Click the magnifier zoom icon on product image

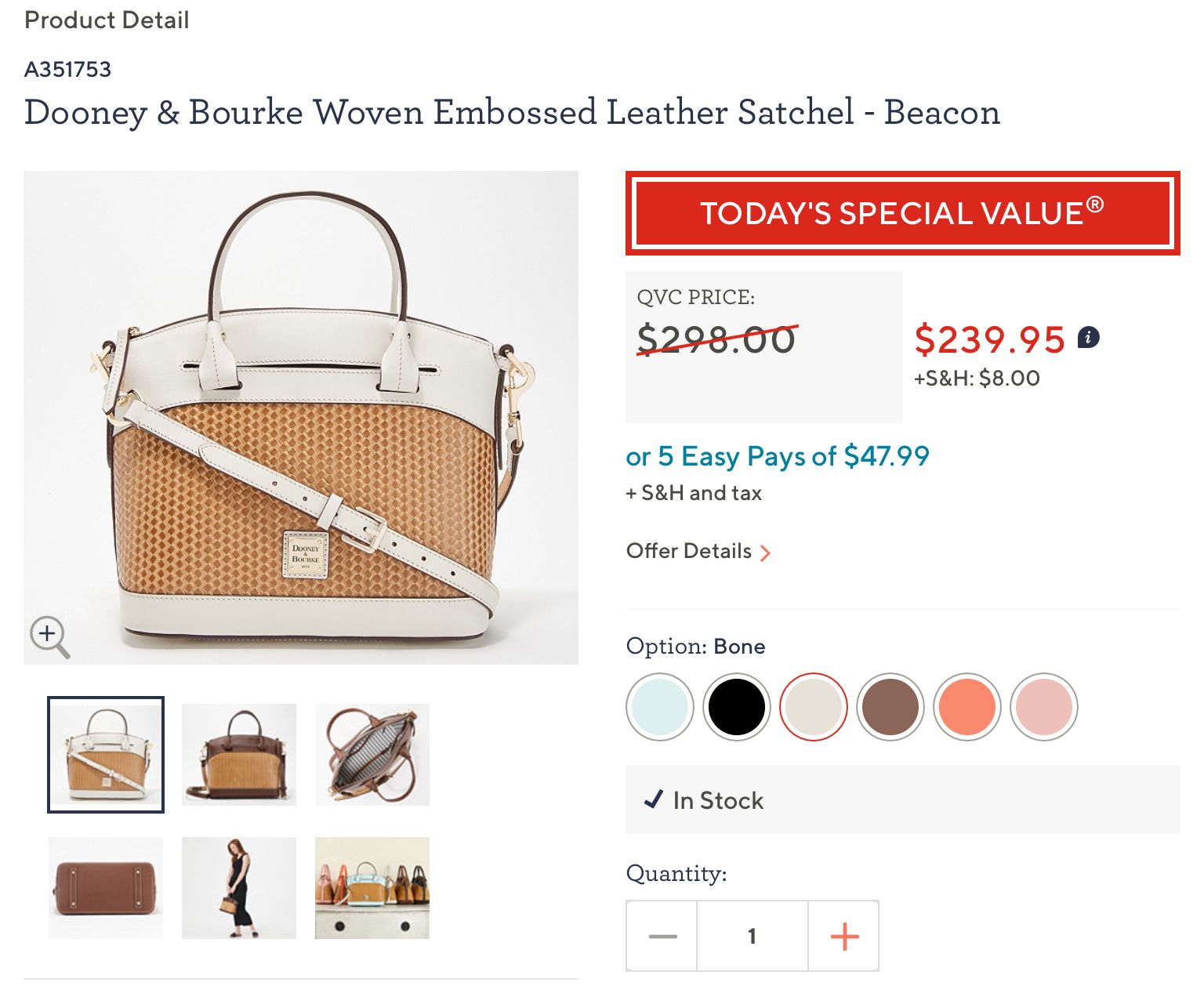tap(49, 636)
